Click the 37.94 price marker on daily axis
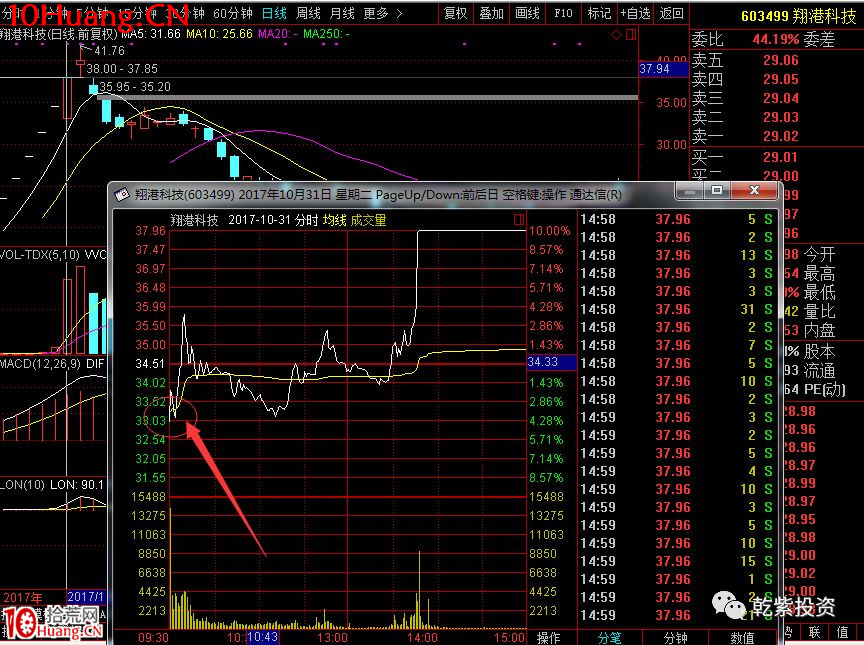Image resolution: width=864 pixels, height=645 pixels. pos(663,69)
